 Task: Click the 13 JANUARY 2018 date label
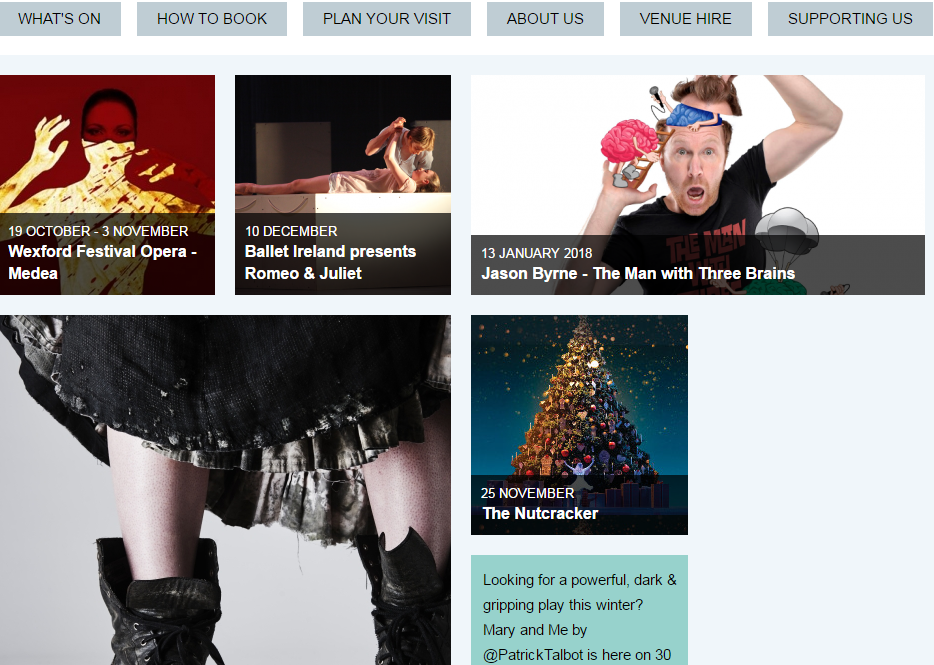coord(537,253)
